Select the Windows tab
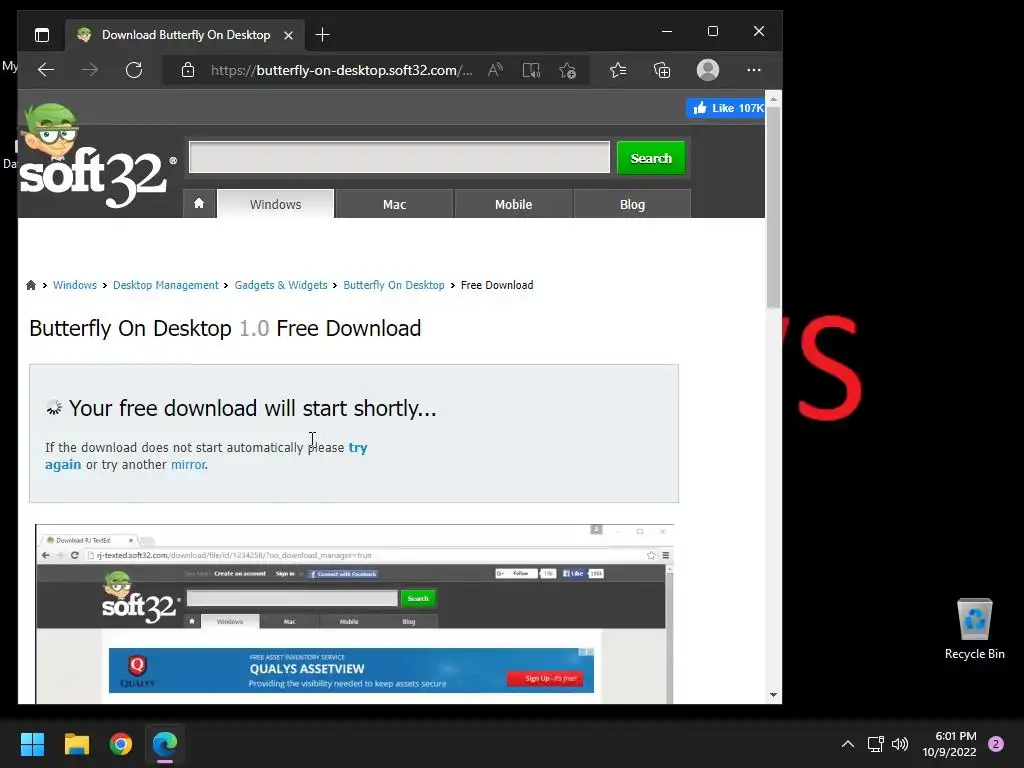 tap(276, 204)
